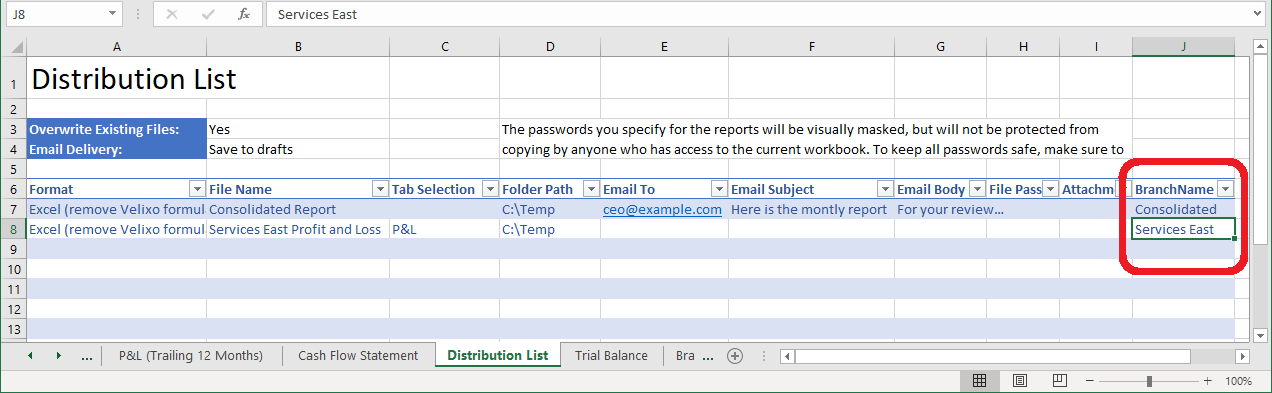
Task: Adjust the zoom slider handle
Action: click(1149, 381)
